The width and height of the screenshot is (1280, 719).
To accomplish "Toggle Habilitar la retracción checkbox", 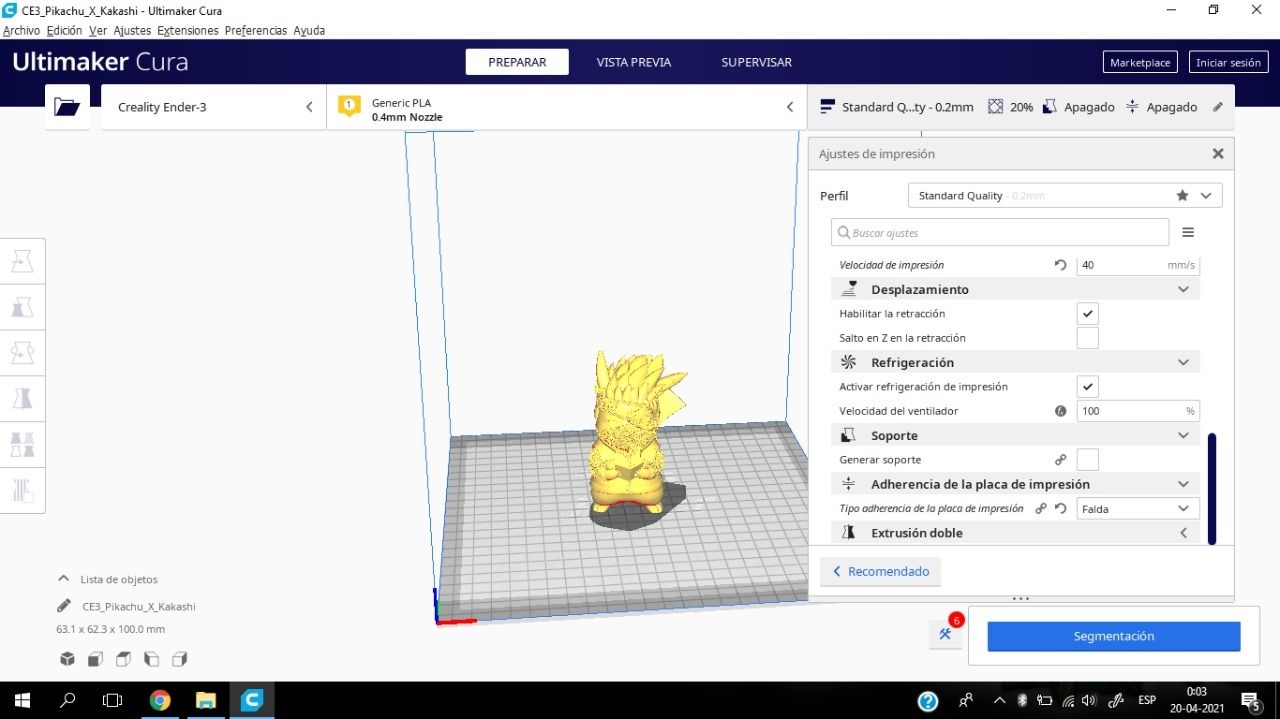I will click(1088, 314).
